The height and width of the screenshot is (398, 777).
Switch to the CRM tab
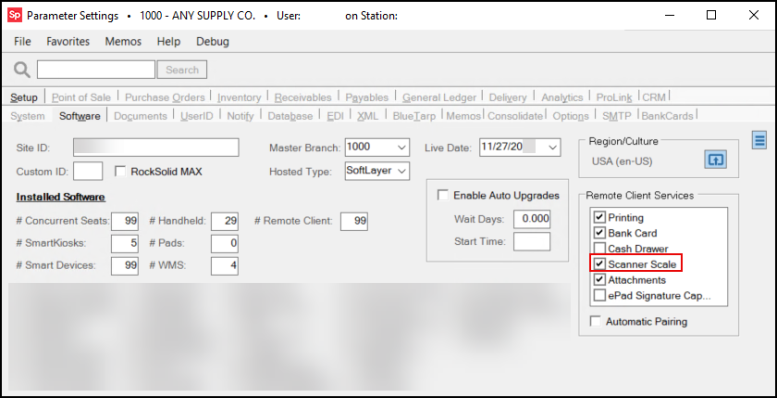[x=654, y=97]
